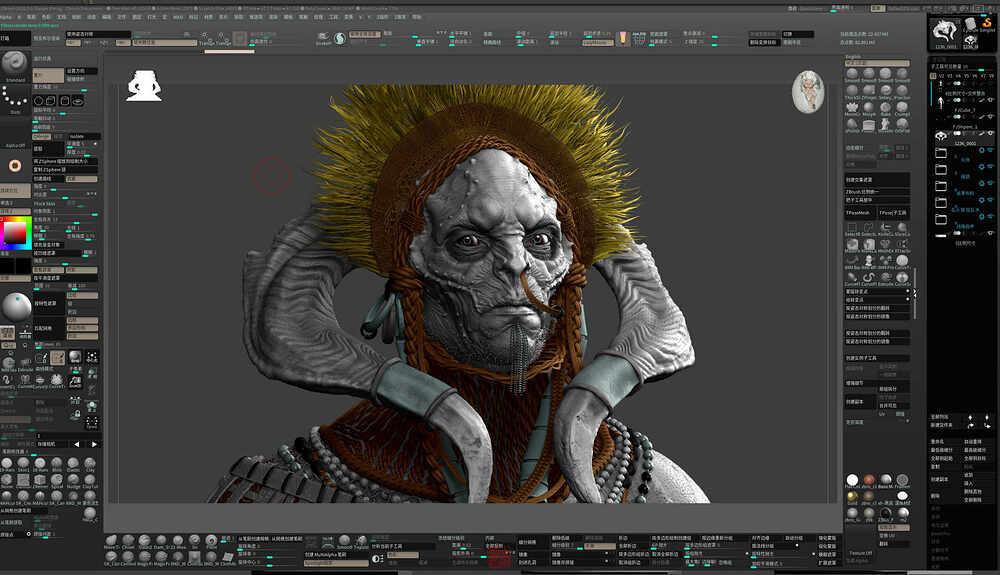Click the orange cup icon in top toolbar

(x=623, y=38)
